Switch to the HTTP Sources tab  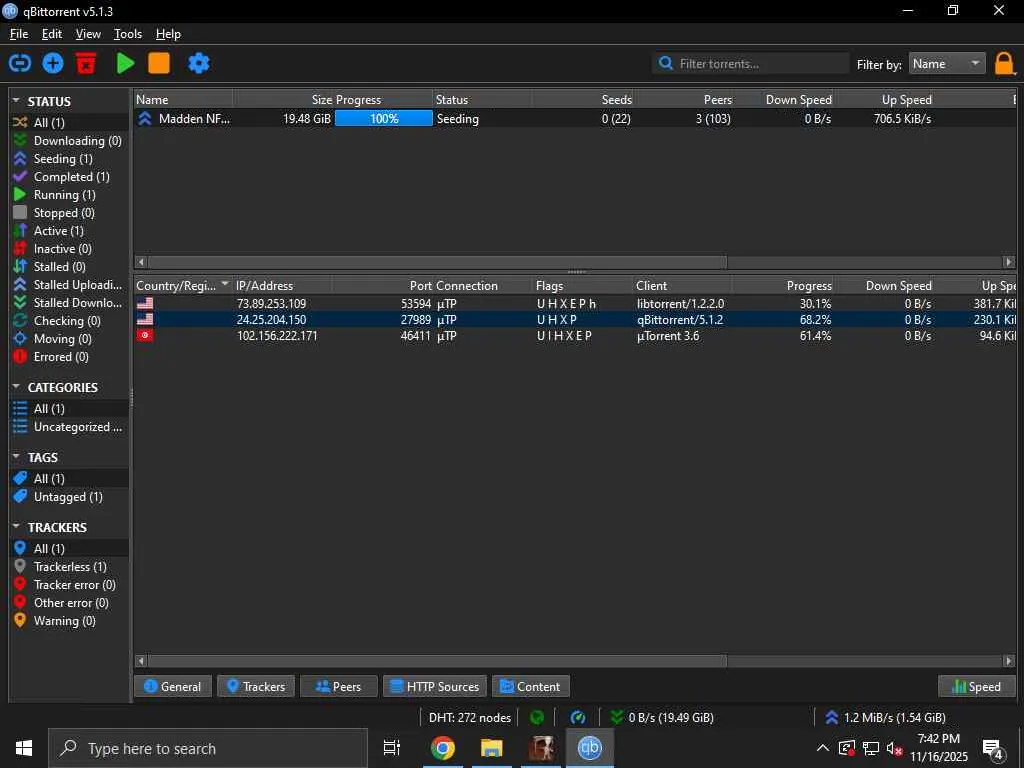[435, 686]
